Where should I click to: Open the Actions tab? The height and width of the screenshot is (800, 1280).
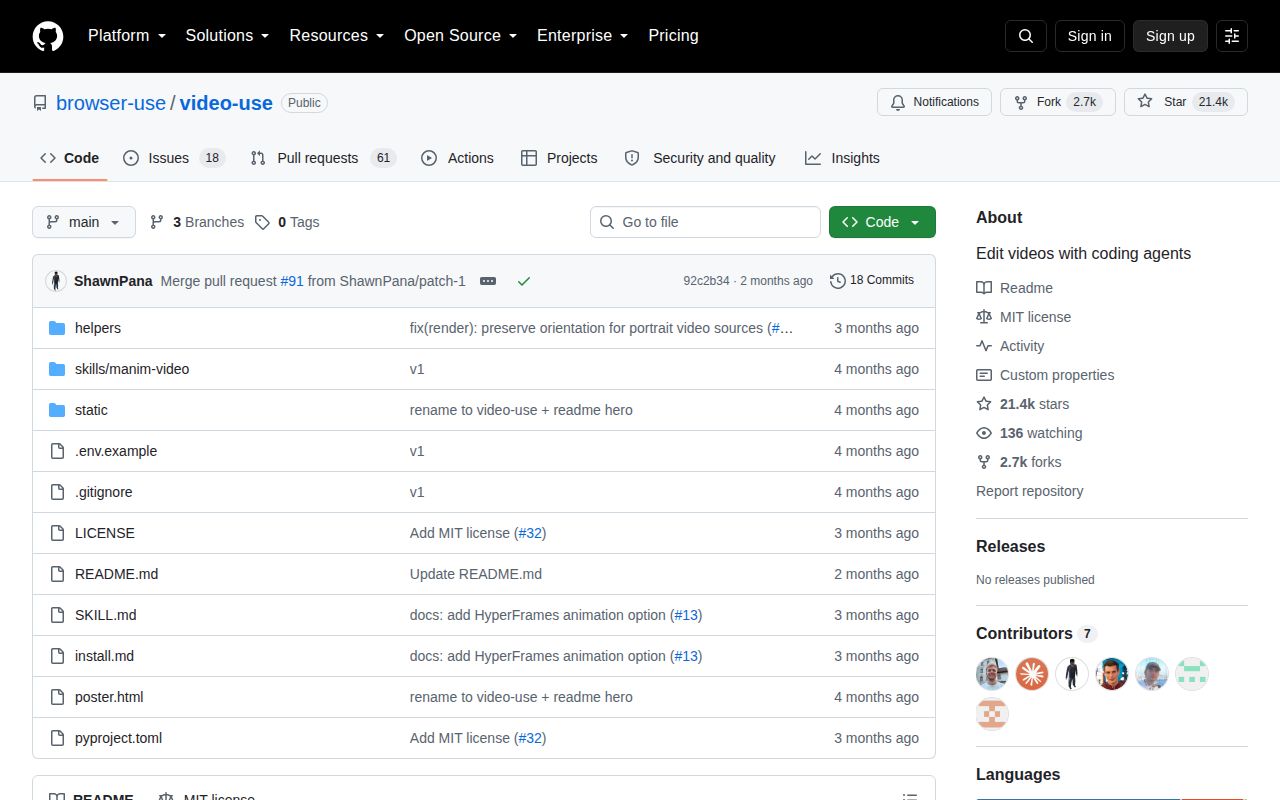pos(458,158)
